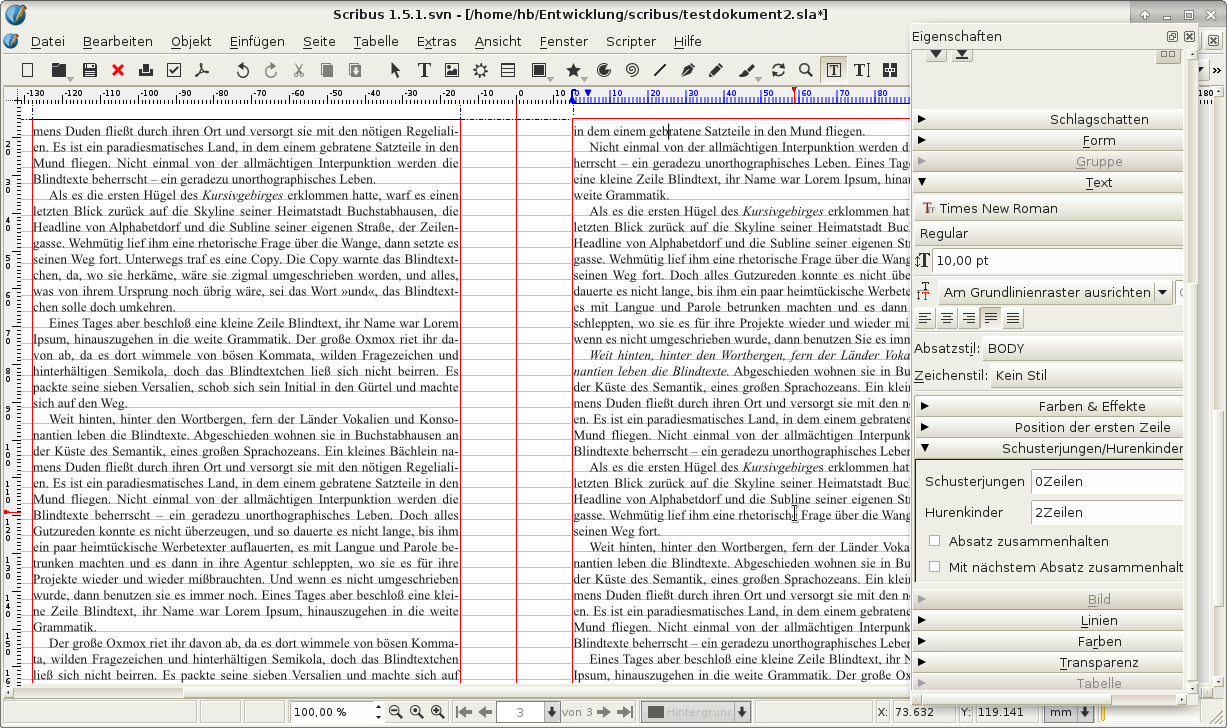This screenshot has width=1227, height=728.
Task: Open the 'Am Grundlinienraster ausrichten' dropdown
Action: click(1162, 293)
